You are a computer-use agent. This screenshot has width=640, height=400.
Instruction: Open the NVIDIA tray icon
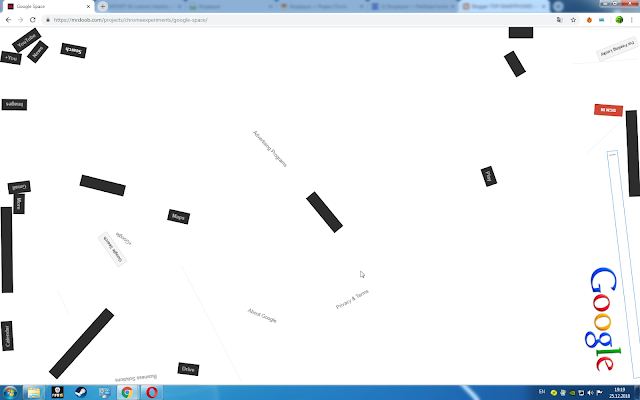point(572,393)
